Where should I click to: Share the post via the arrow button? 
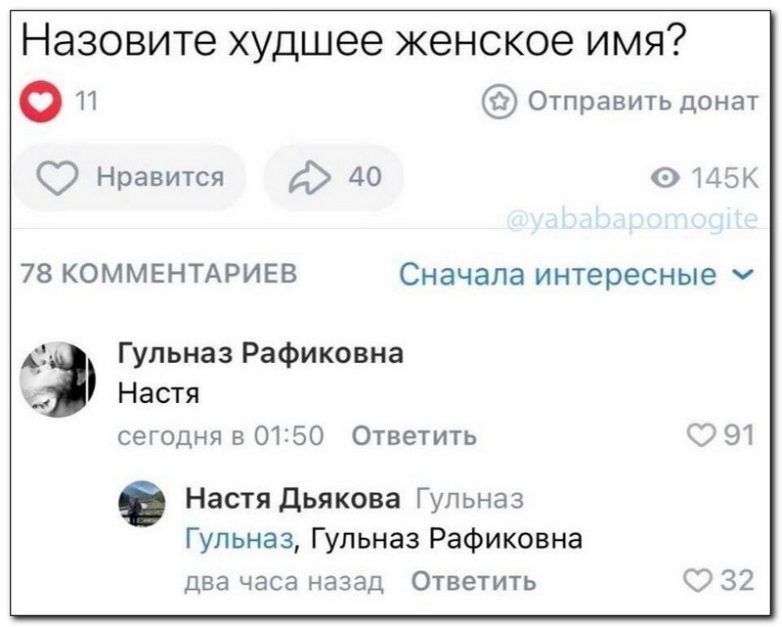(332, 177)
